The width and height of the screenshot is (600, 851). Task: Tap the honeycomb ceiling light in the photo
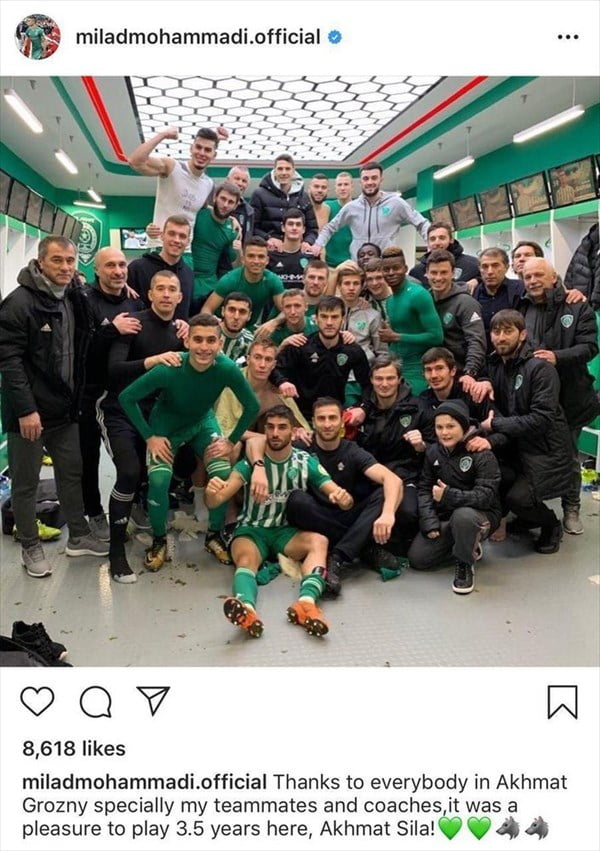pyautogui.click(x=282, y=116)
